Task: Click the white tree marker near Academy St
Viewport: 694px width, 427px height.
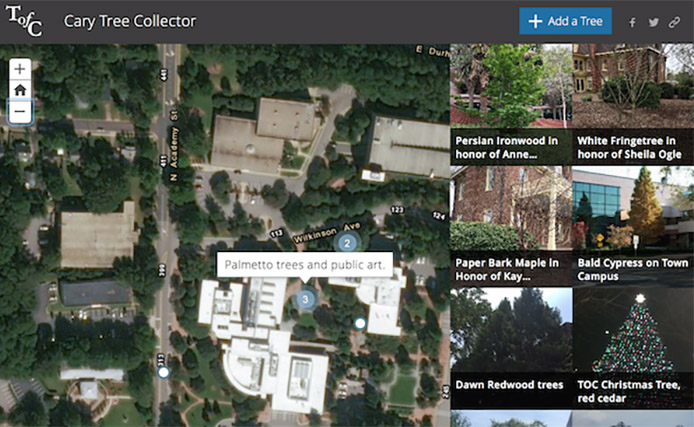Action: click(163, 372)
